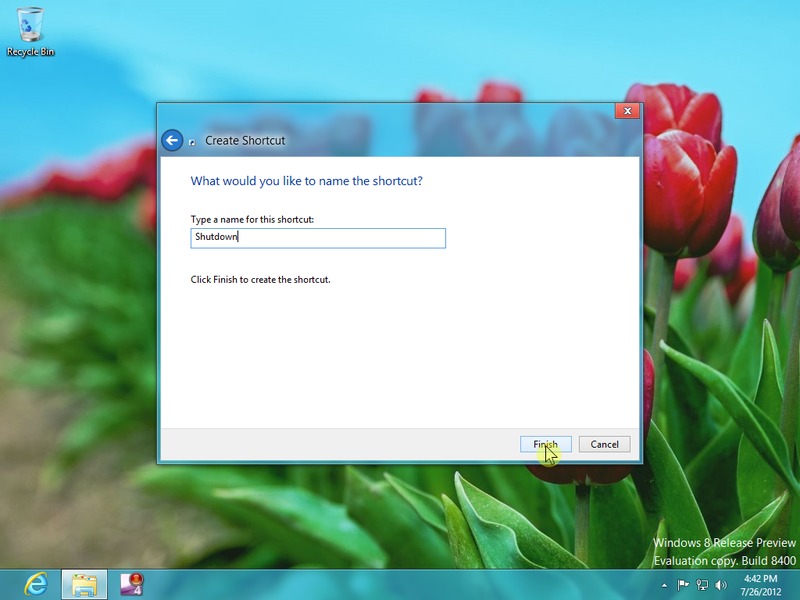Viewport: 800px width, 600px height.
Task: Click the Windows 8 Release Preview watermark
Action: (x=724, y=543)
